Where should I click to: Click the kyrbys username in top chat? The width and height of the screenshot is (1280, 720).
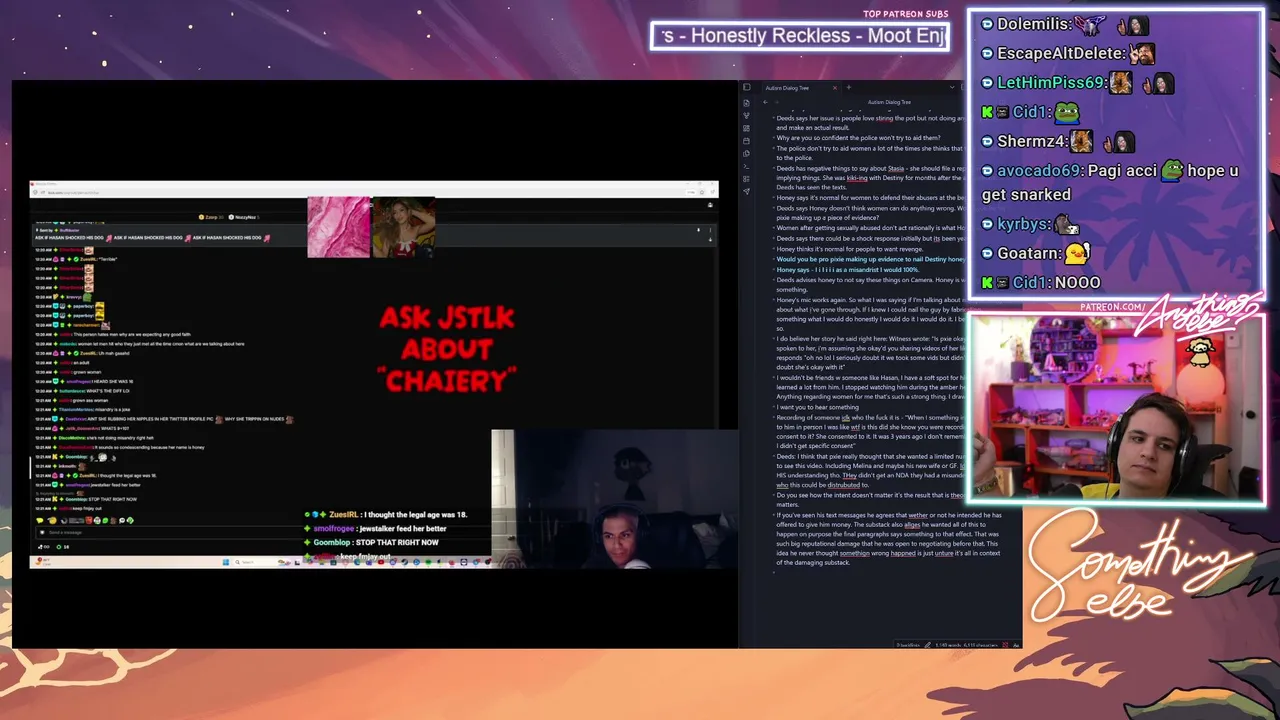click(1024, 224)
